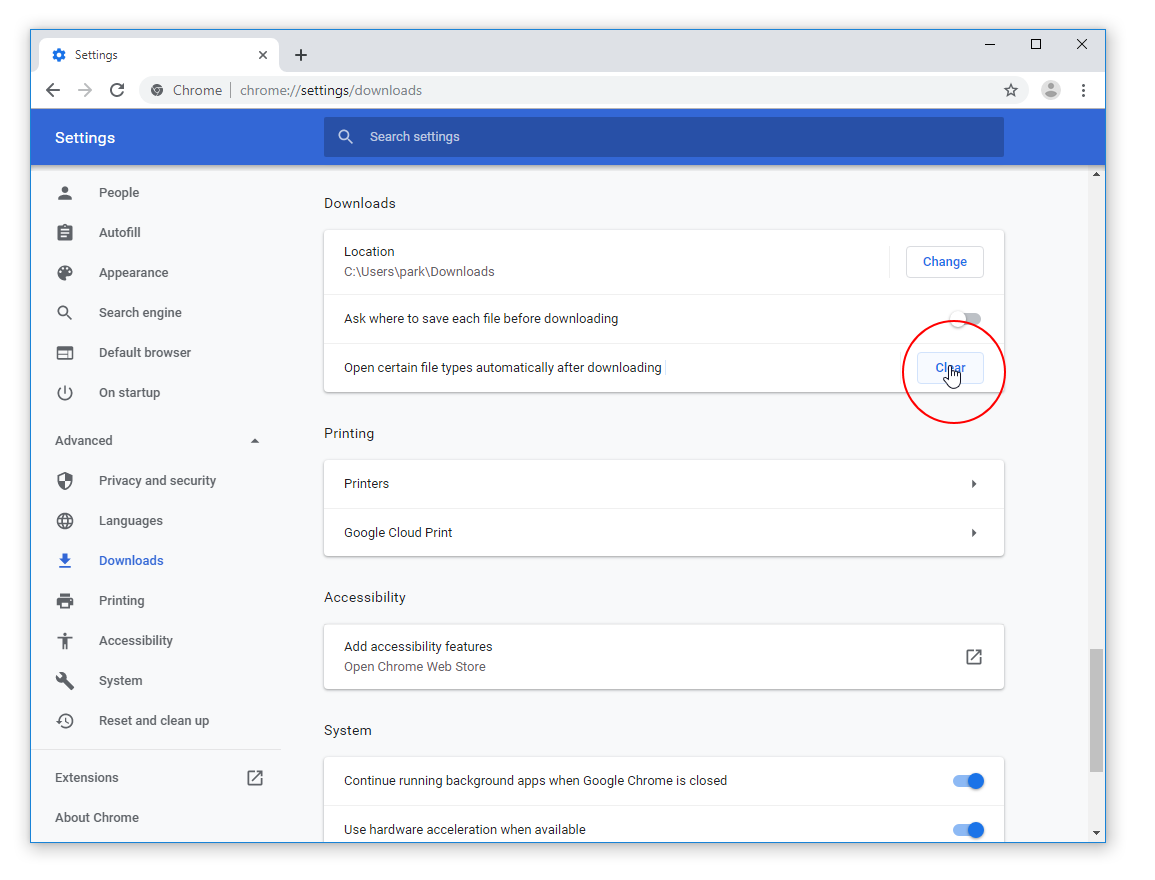
Task: Open Chrome Web Store external link icon
Action: click(973, 657)
